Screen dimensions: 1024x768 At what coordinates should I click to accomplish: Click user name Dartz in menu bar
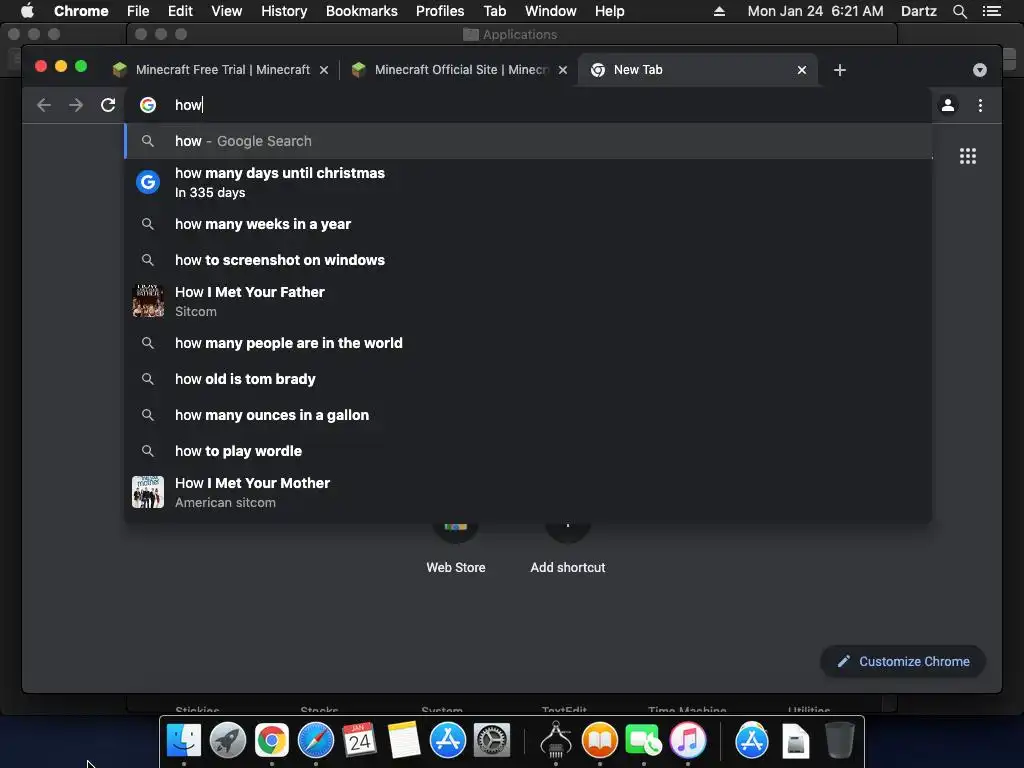(x=918, y=11)
